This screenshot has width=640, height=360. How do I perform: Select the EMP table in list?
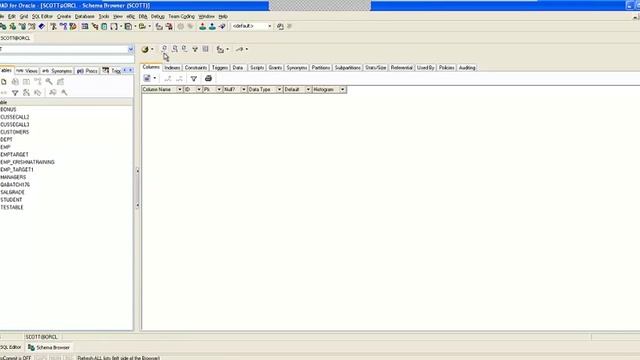coord(5,147)
